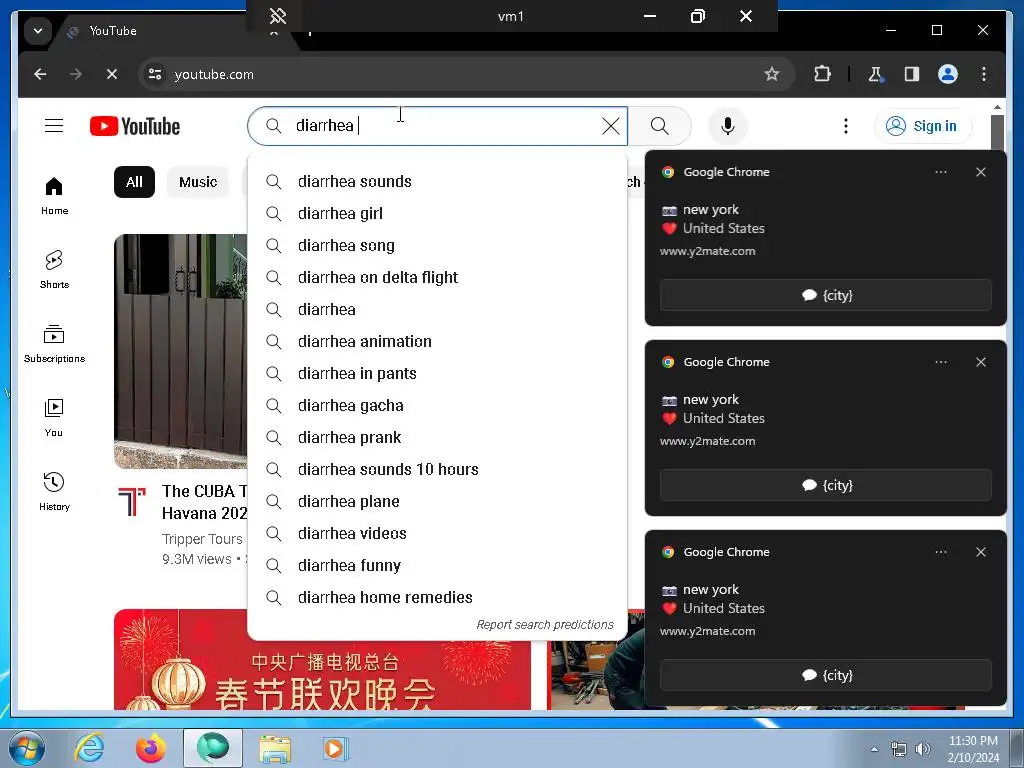1024x768 pixels.
Task: Toggle Chrome side panel
Action: click(912, 74)
